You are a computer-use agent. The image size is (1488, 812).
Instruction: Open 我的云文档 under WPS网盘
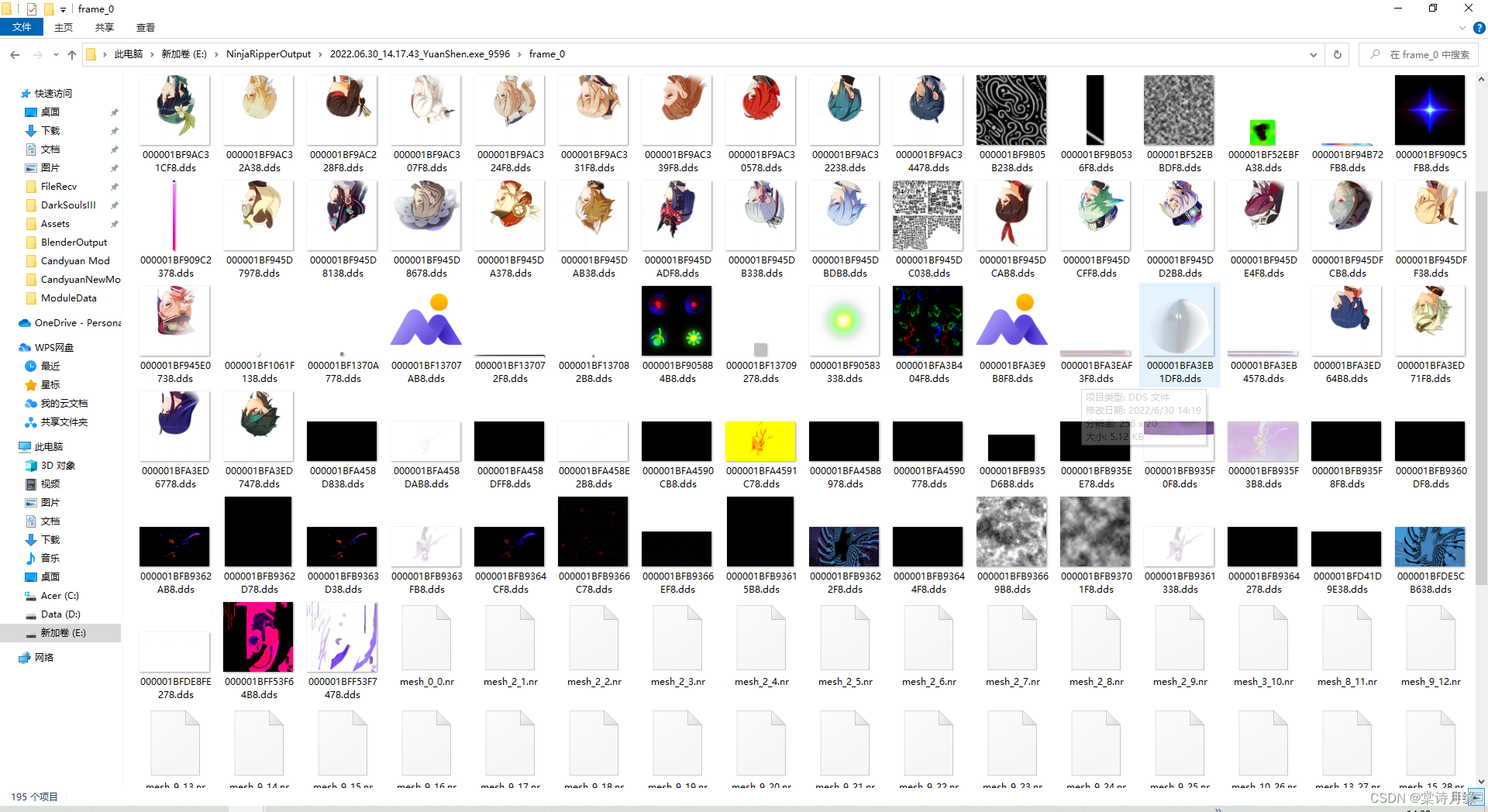[64, 403]
